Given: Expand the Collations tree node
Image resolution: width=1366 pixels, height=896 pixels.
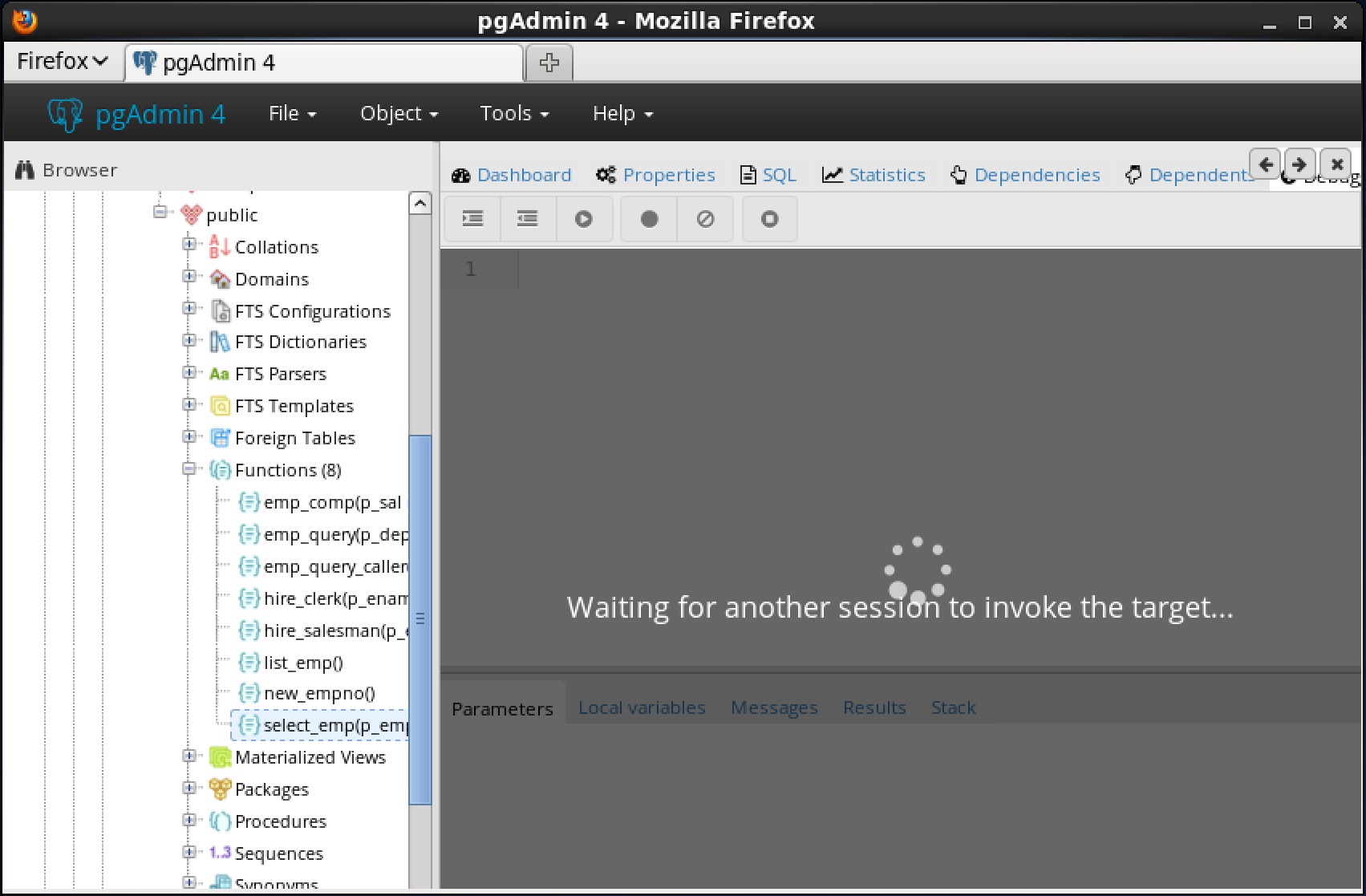Looking at the screenshot, I should pyautogui.click(x=189, y=245).
